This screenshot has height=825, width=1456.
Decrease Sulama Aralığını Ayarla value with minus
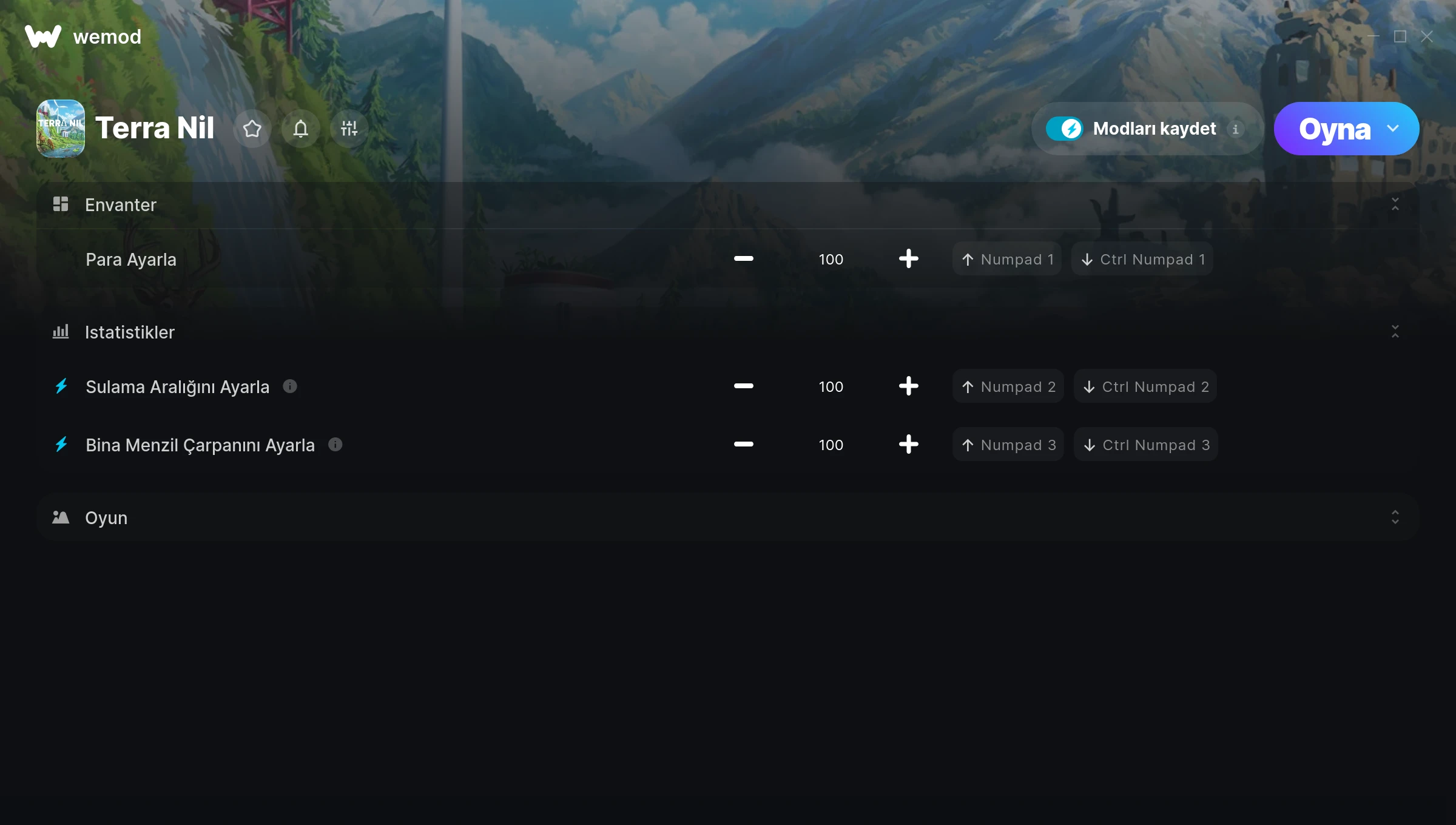[743, 386]
